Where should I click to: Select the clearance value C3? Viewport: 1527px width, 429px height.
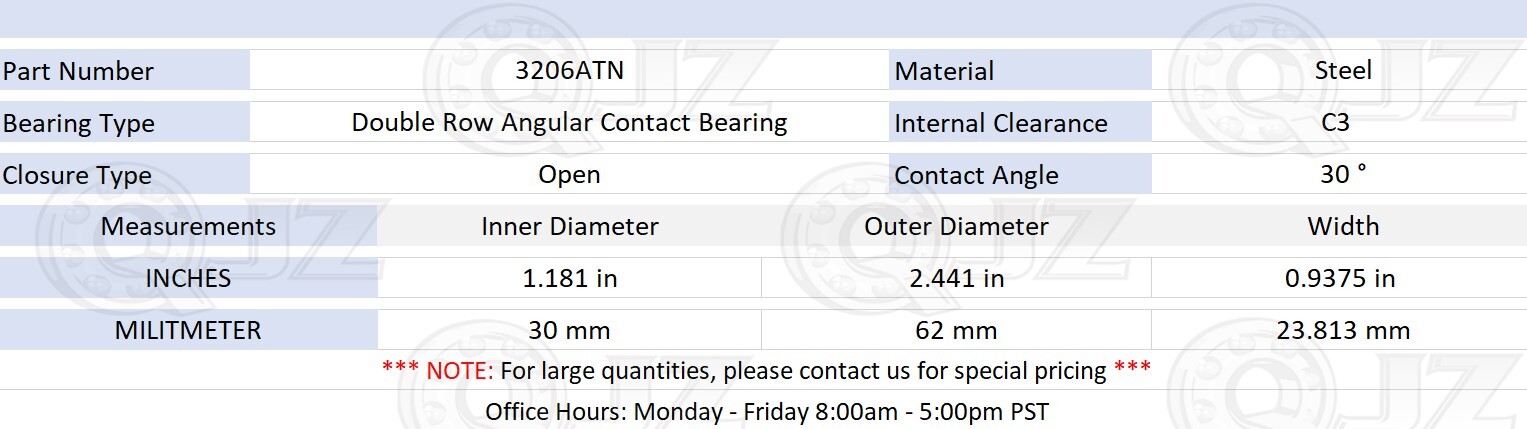tap(1335, 122)
